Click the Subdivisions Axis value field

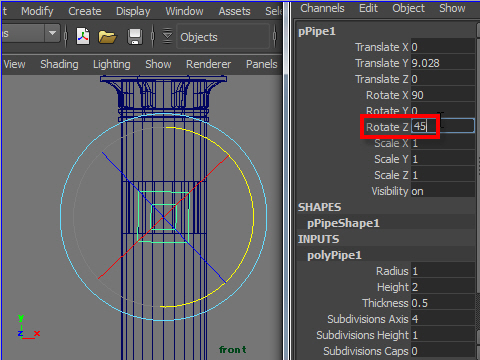pyautogui.click(x=443, y=319)
